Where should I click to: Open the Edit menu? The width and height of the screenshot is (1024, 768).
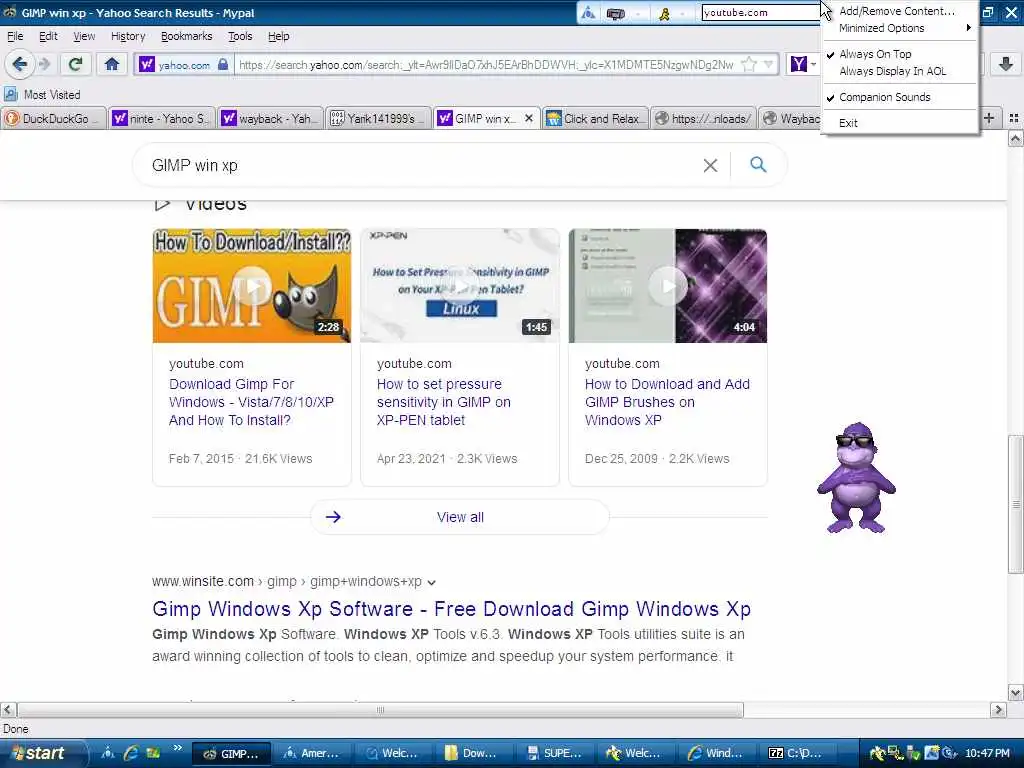click(48, 36)
